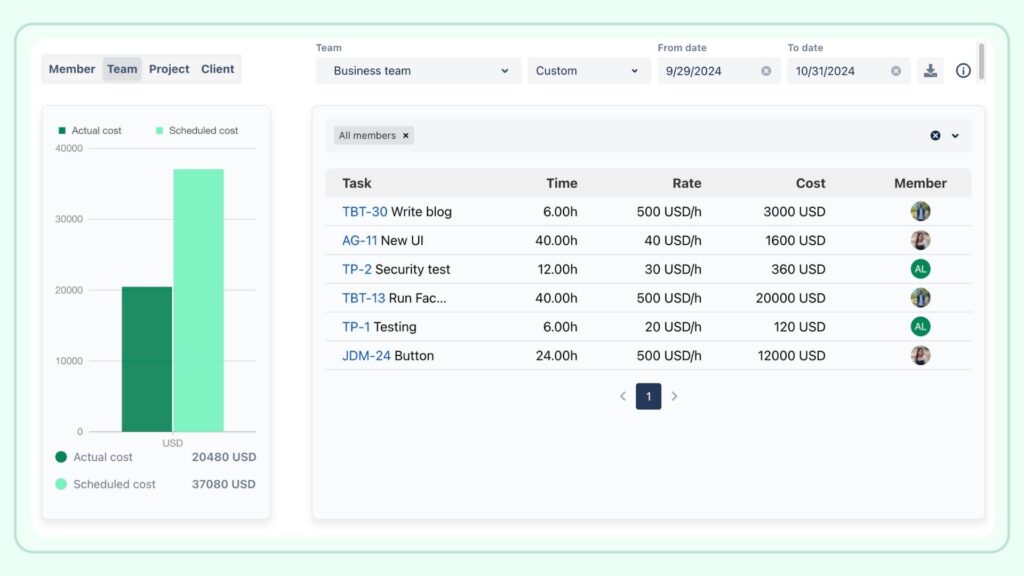The image size is (1024, 576).
Task: Open the info tooltip icon
Action: (963, 70)
